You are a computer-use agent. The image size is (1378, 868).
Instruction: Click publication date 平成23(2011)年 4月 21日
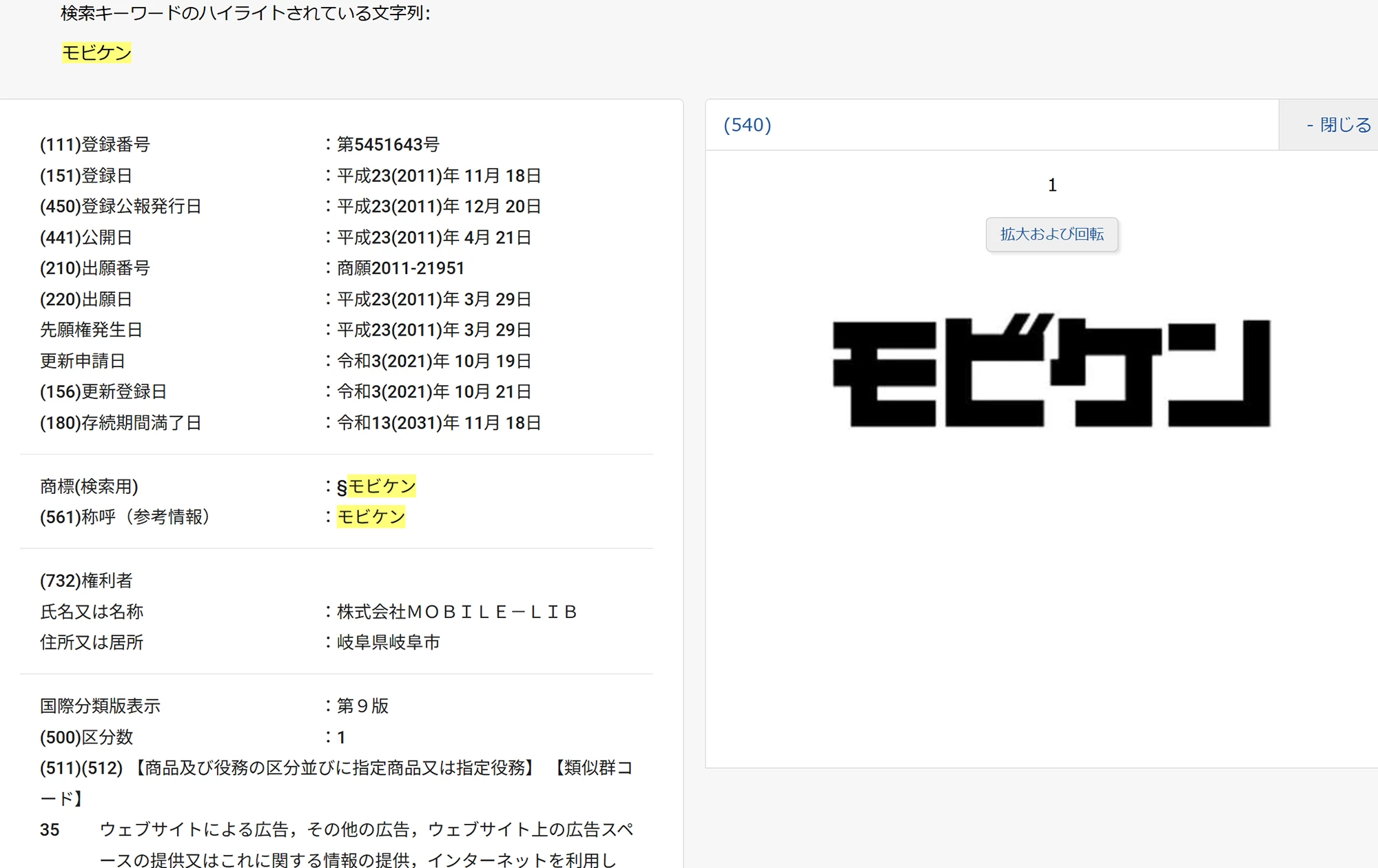point(434,238)
